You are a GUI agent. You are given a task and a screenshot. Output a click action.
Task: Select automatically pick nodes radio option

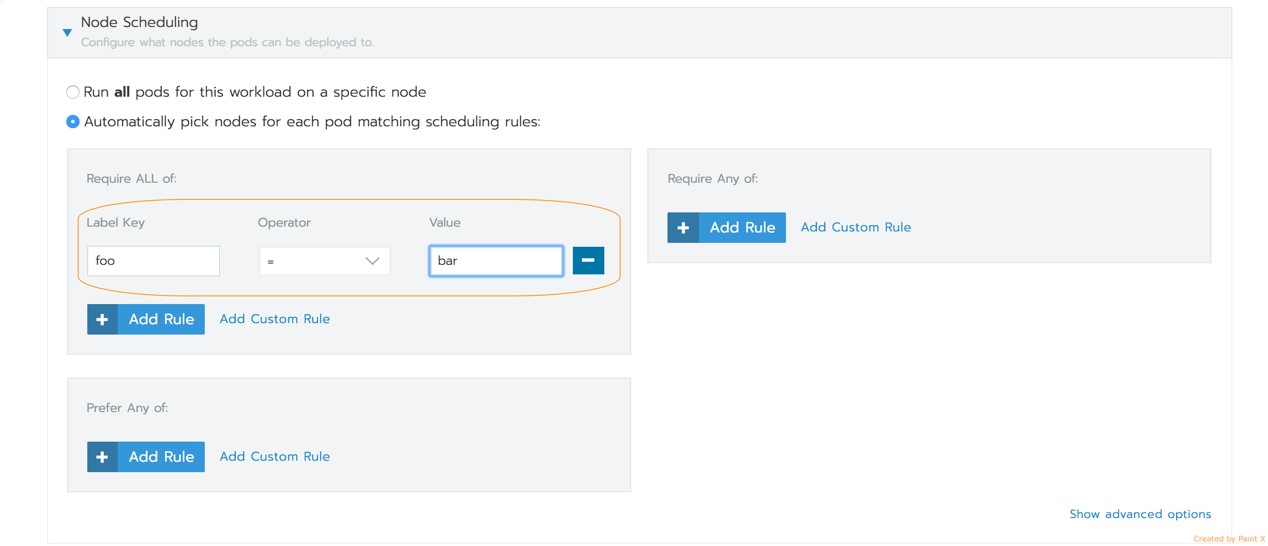[73, 122]
